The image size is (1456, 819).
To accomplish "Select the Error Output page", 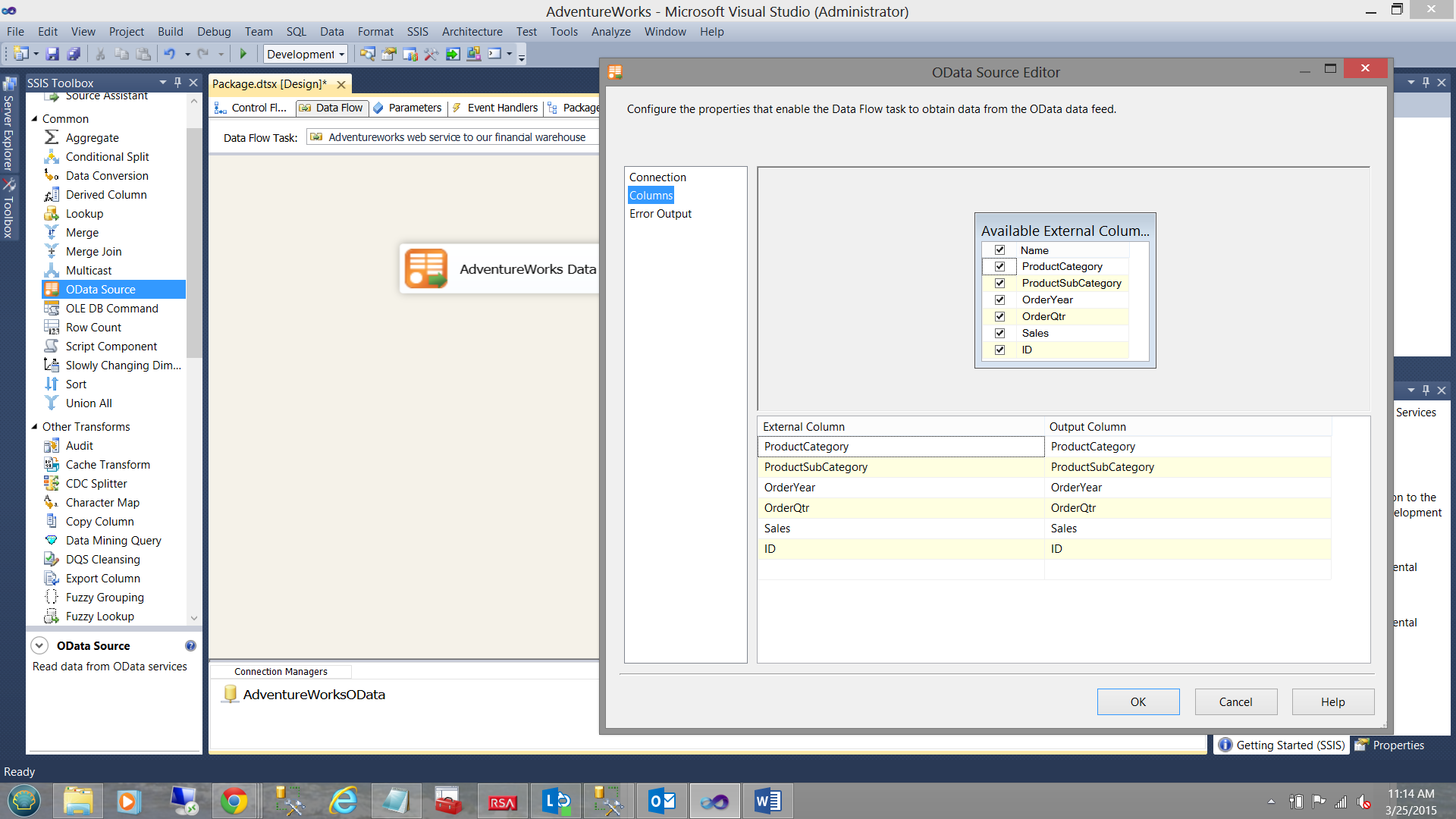I will [x=660, y=214].
